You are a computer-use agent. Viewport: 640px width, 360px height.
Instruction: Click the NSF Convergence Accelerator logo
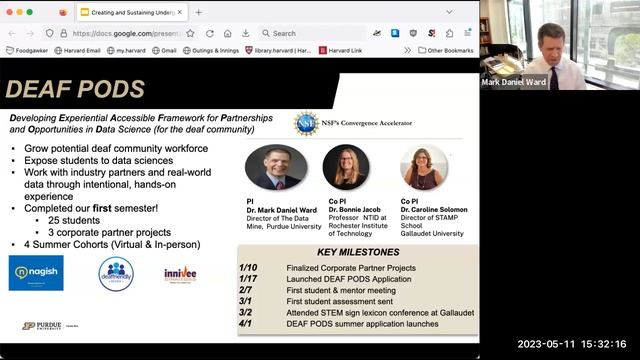click(x=353, y=123)
